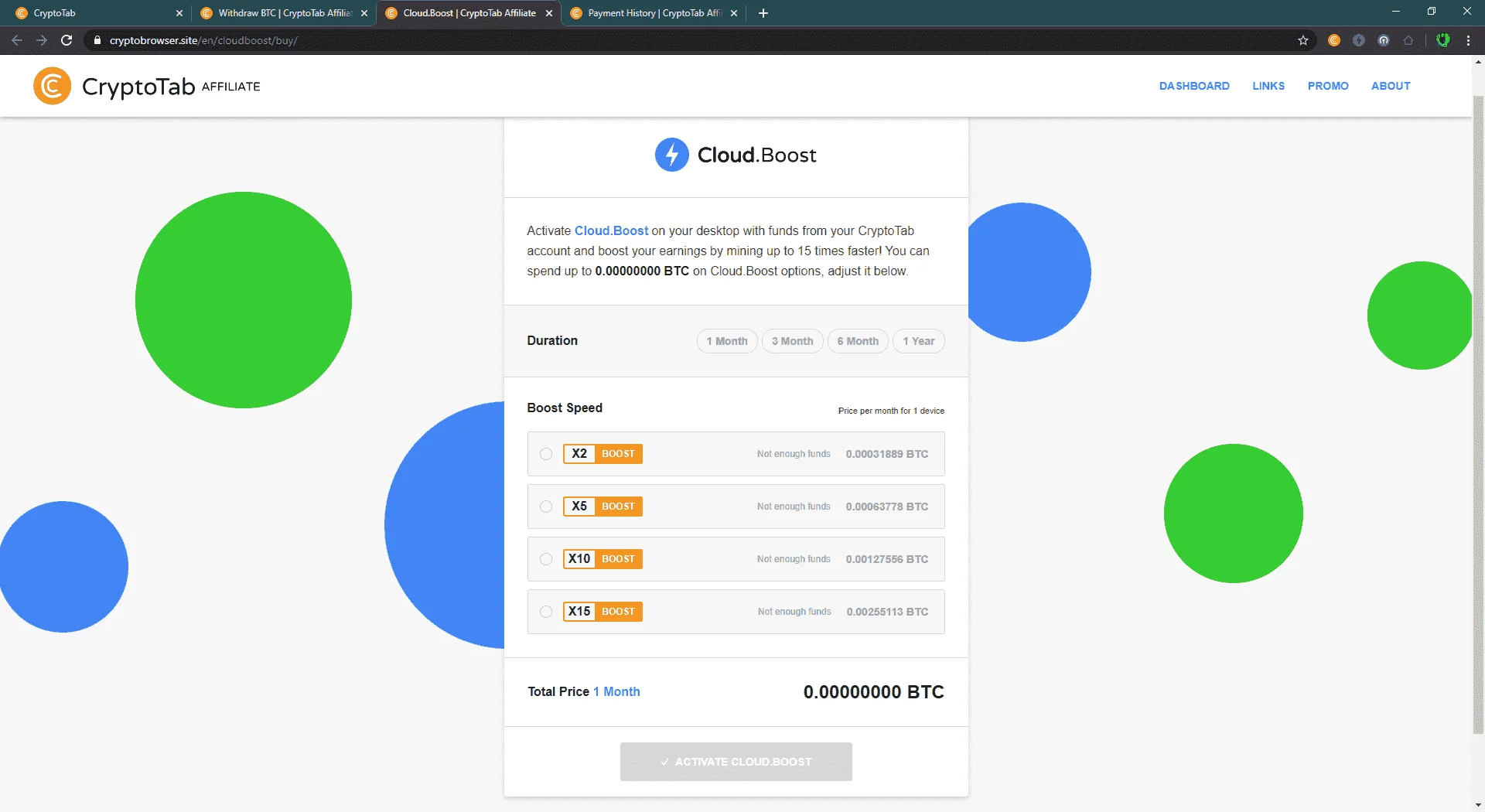The image size is (1485, 812).
Task: Click the 0.00063778 BTC price
Action: coord(886,507)
